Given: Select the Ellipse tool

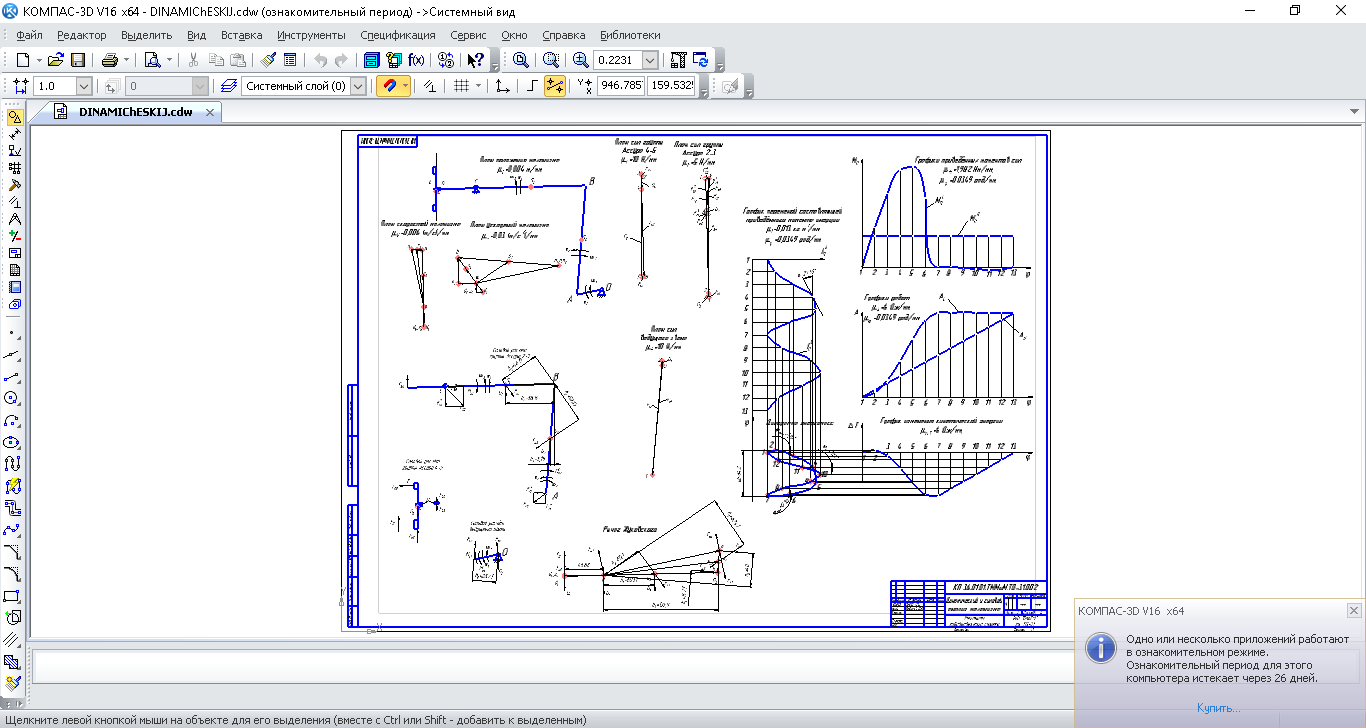Looking at the screenshot, I should tap(13, 442).
